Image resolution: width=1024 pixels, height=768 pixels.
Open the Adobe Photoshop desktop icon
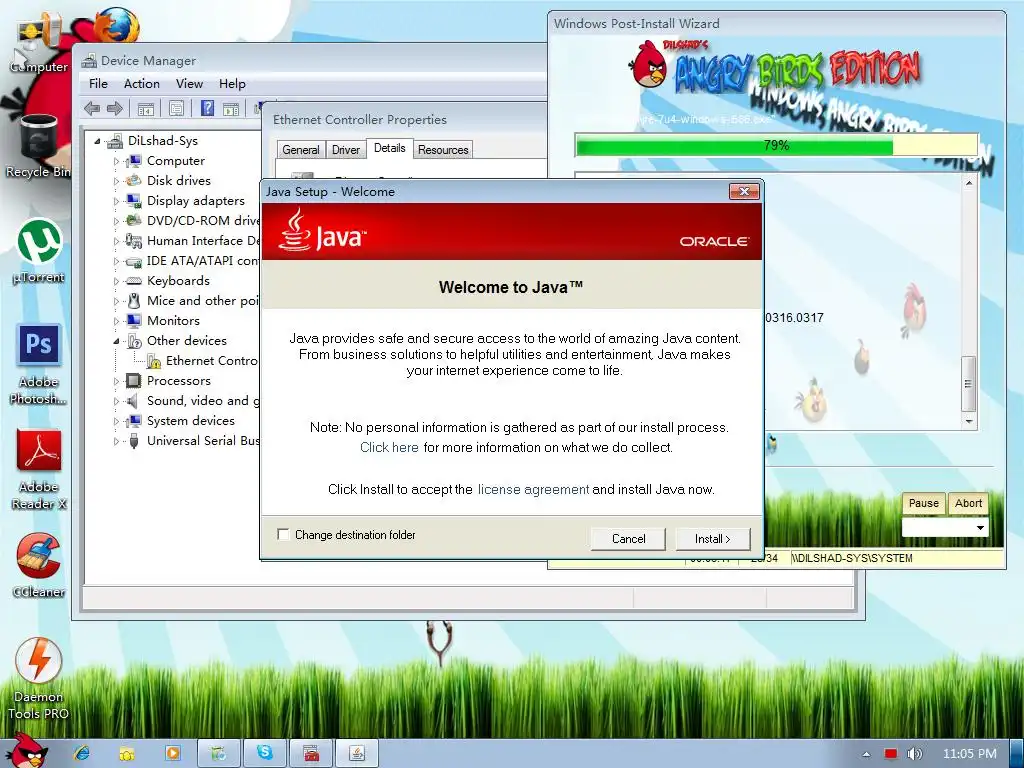39,364
